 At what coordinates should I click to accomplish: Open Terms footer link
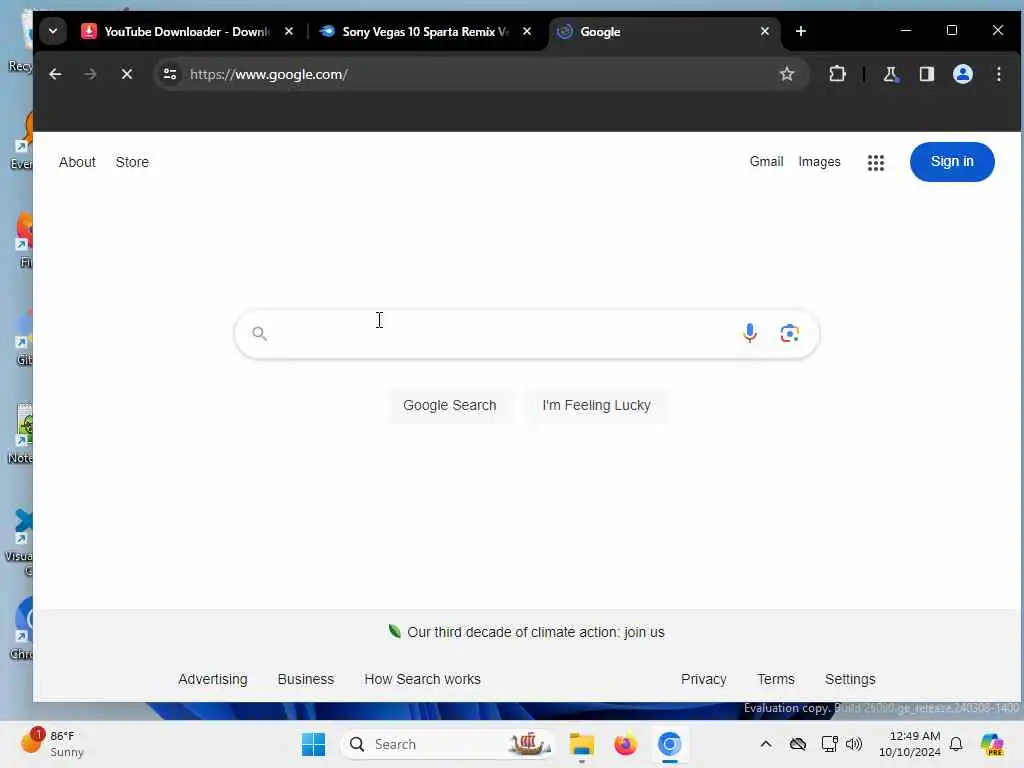(775, 679)
